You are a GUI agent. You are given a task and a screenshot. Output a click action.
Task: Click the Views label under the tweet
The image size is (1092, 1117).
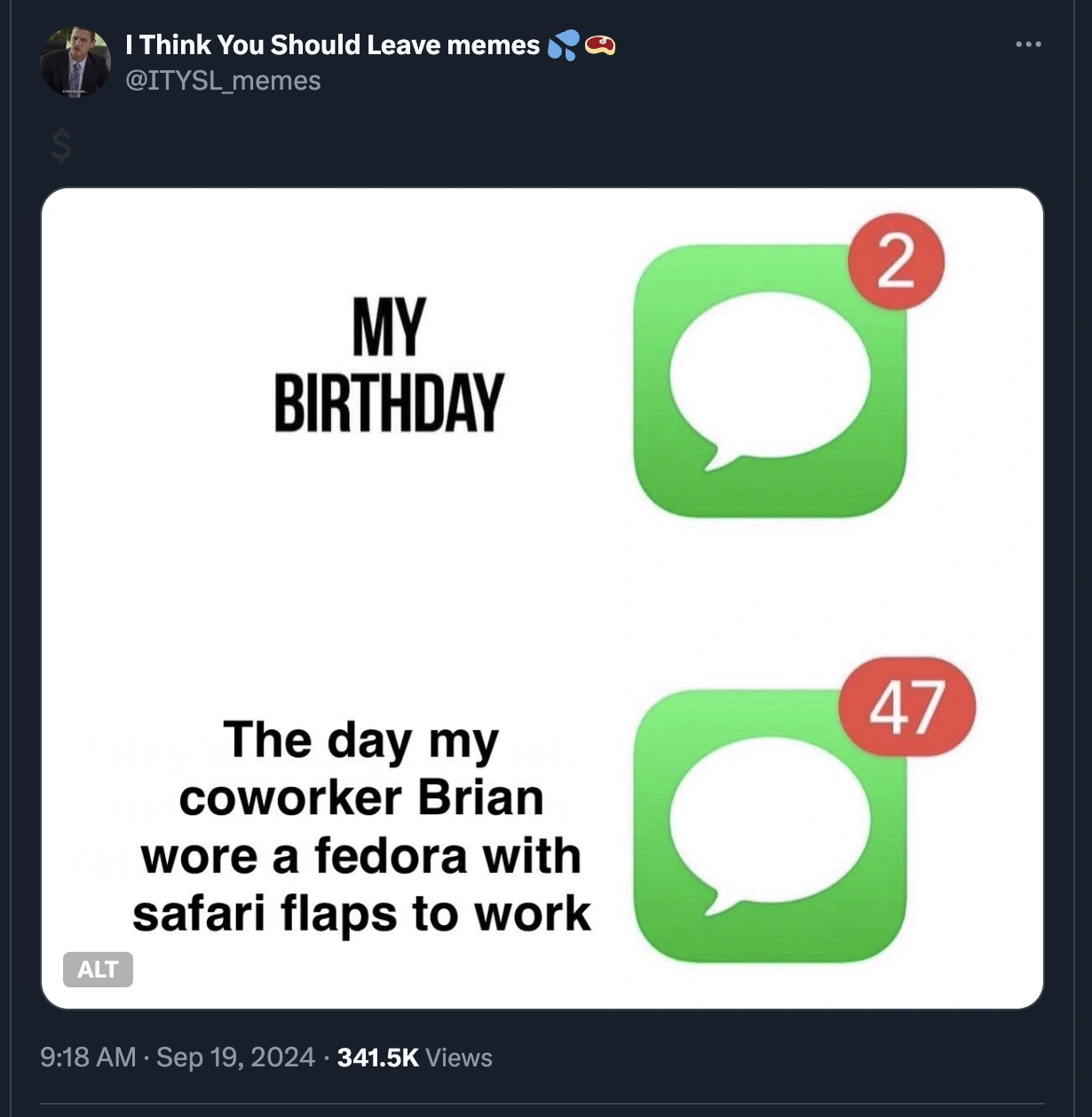click(459, 1058)
